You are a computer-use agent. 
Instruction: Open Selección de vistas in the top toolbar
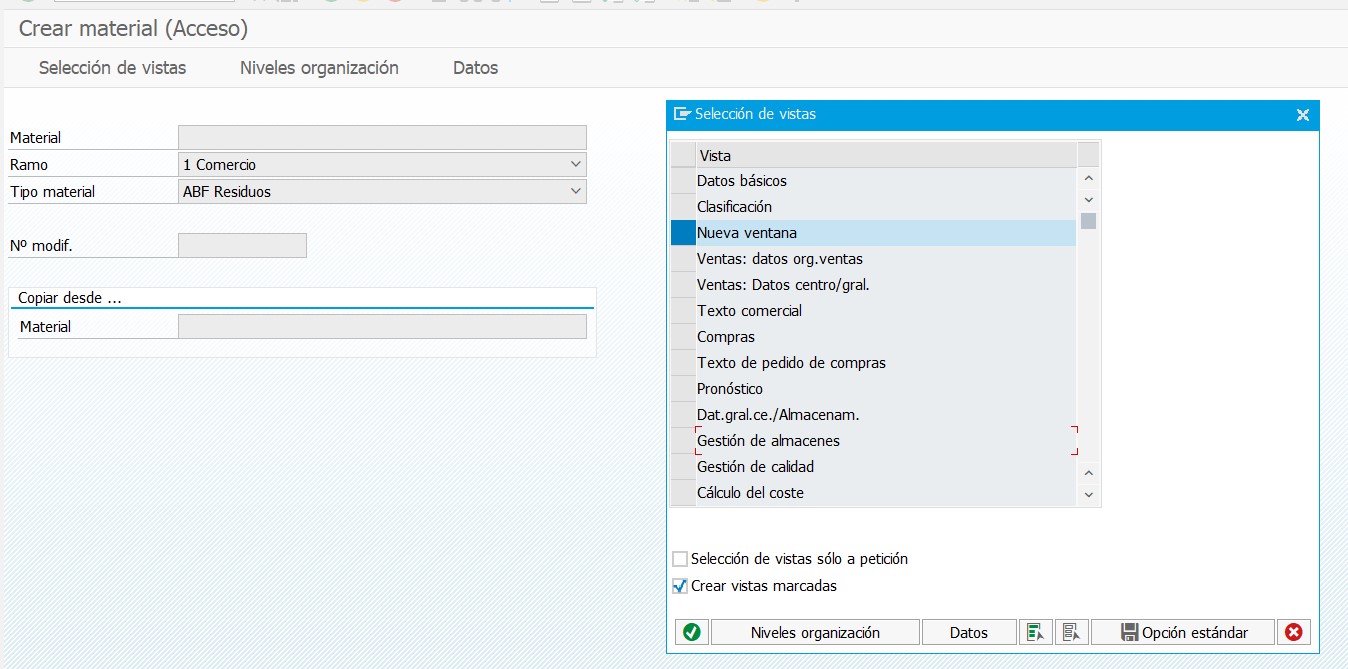(112, 68)
